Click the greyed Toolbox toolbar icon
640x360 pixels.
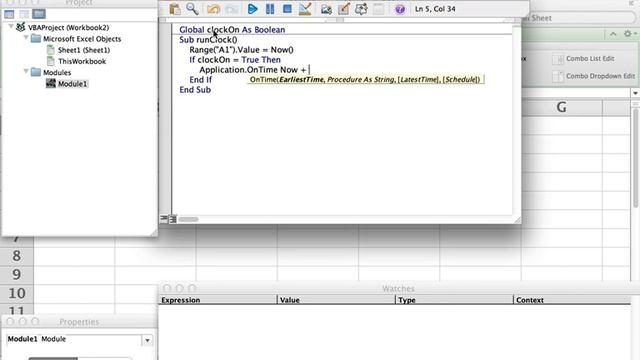coord(378,9)
